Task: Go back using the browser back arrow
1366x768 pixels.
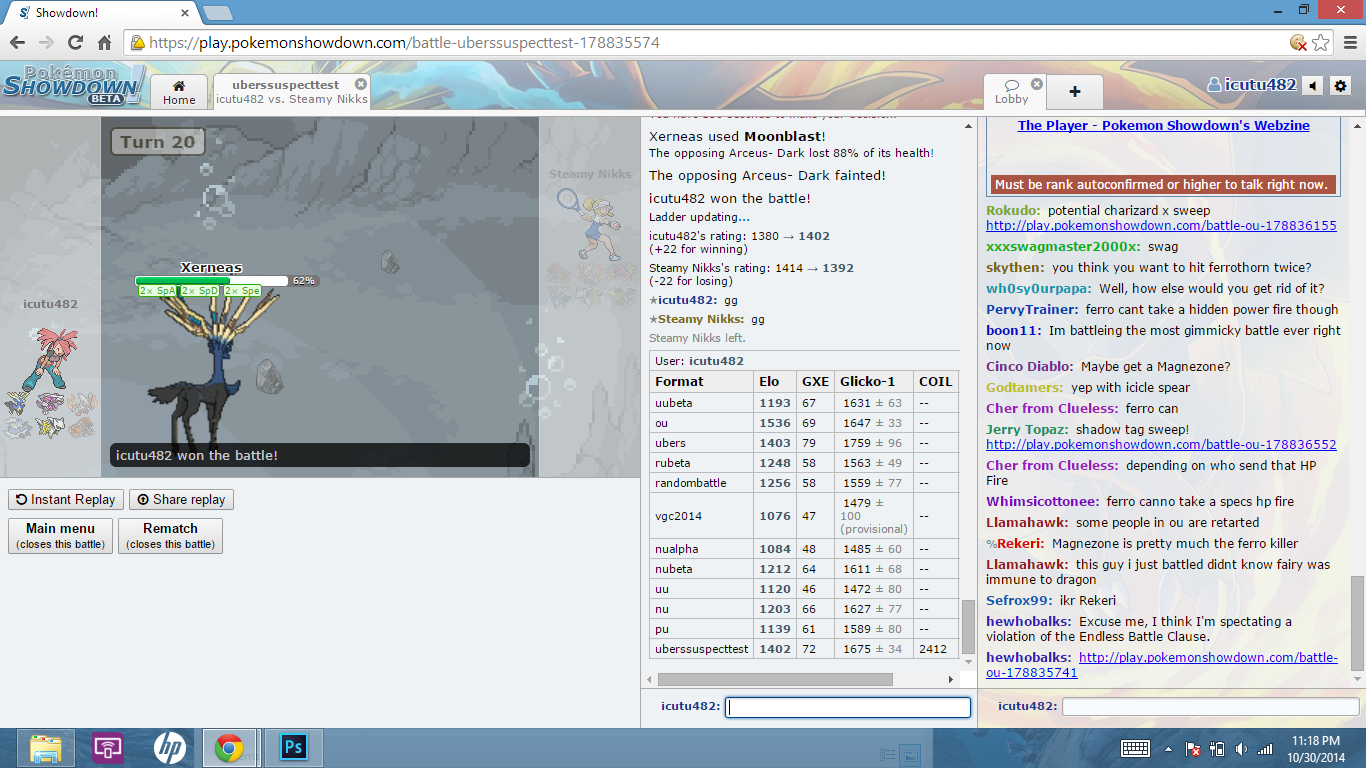Action: click(x=17, y=43)
